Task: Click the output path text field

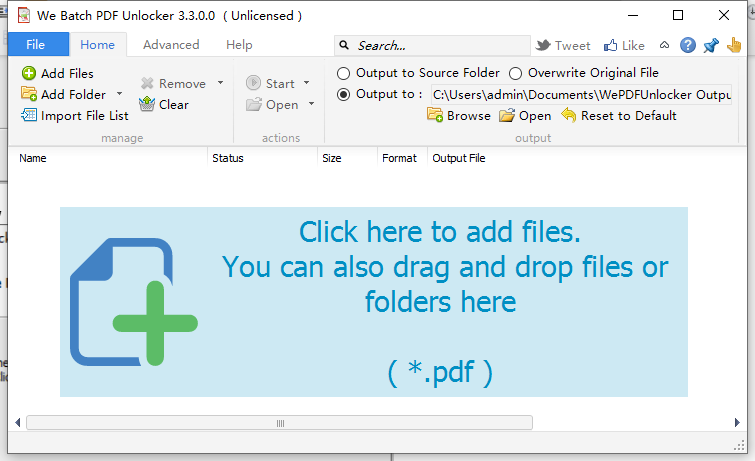Action: tap(581, 94)
